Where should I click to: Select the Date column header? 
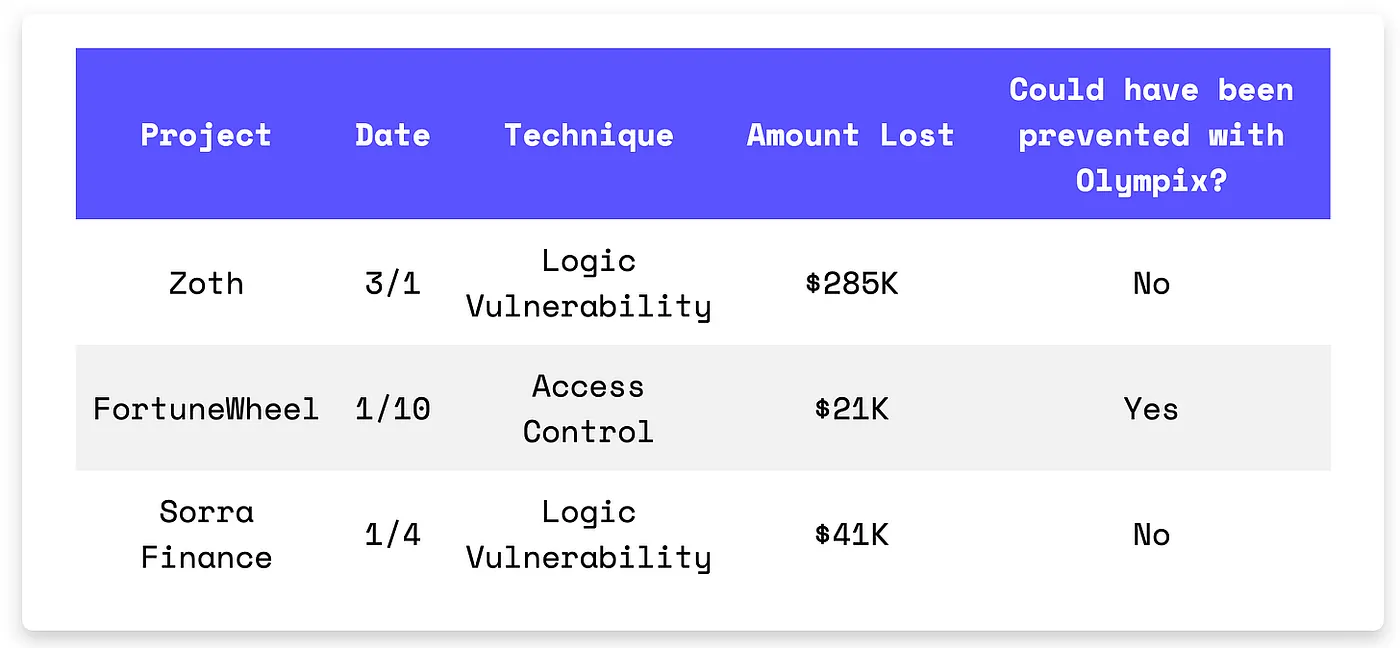pos(392,135)
